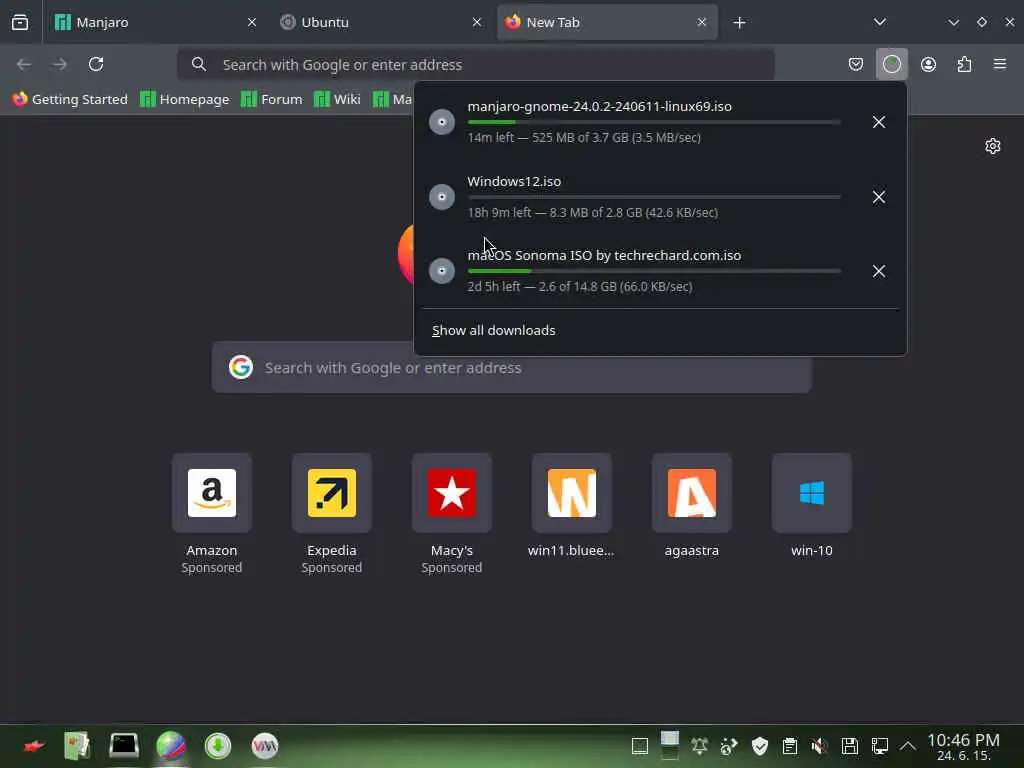Open Getting Started bookmark

coord(70,99)
